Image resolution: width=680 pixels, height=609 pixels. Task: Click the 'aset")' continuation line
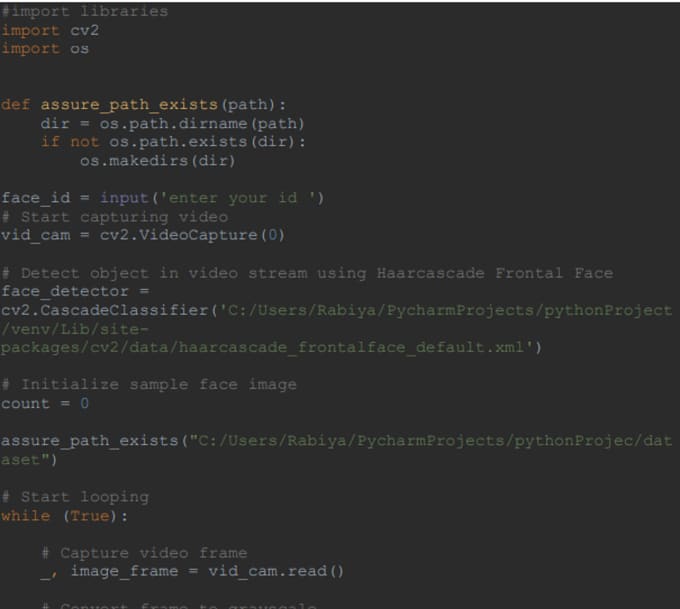click(29, 460)
